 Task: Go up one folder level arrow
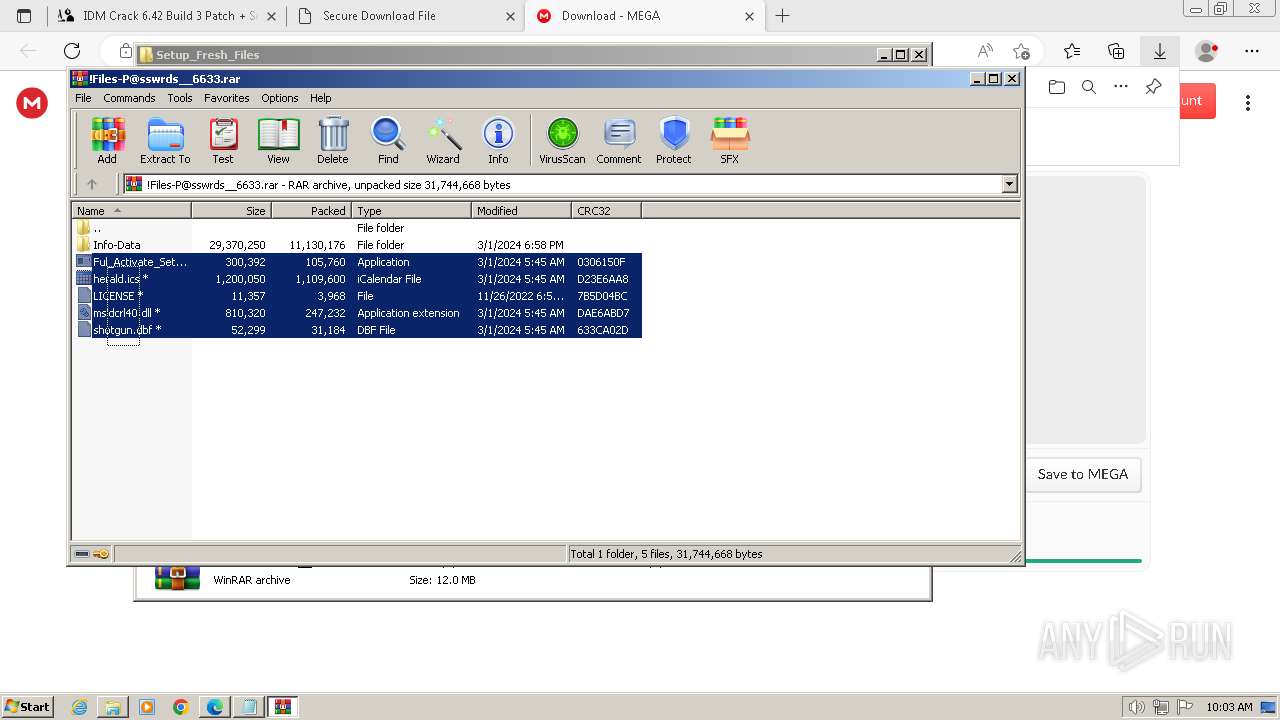(x=92, y=184)
